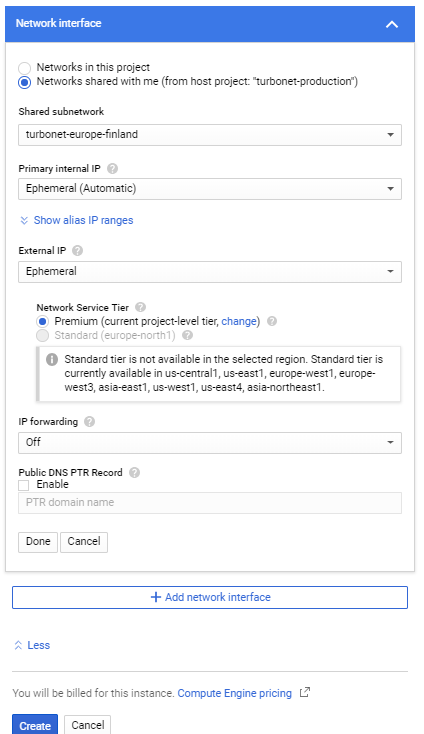
Task: Click help icon beside Primary internal IP
Action: (112, 169)
